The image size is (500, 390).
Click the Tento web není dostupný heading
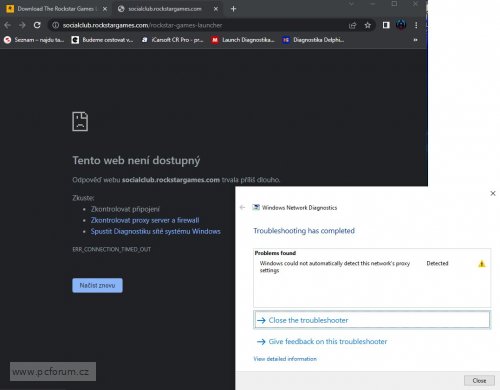click(x=136, y=160)
